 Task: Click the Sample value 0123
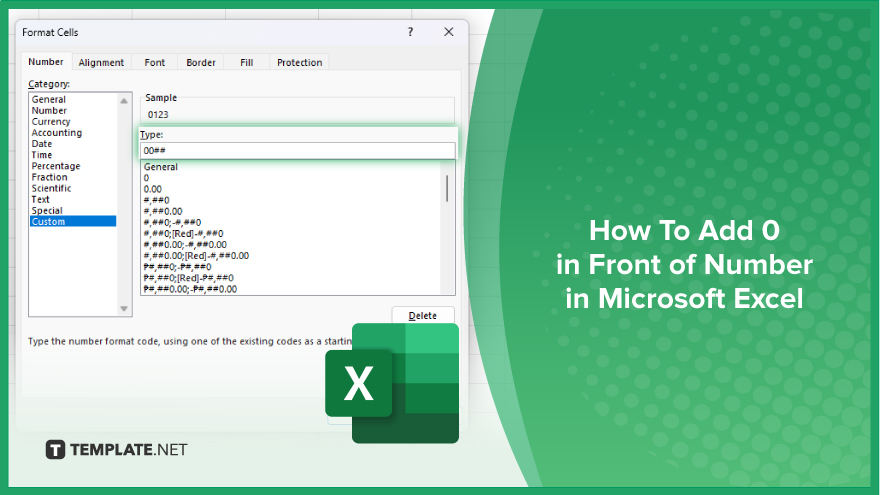pos(158,114)
